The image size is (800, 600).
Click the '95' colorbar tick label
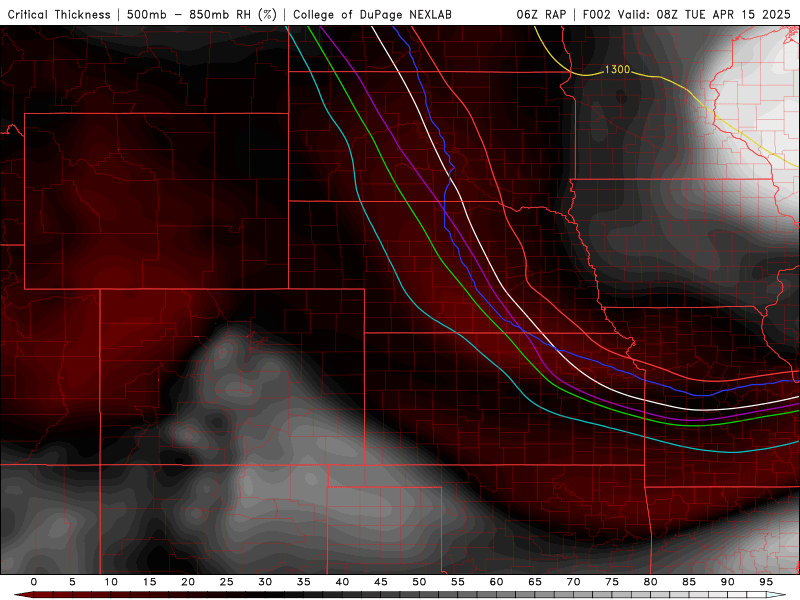pos(766,582)
